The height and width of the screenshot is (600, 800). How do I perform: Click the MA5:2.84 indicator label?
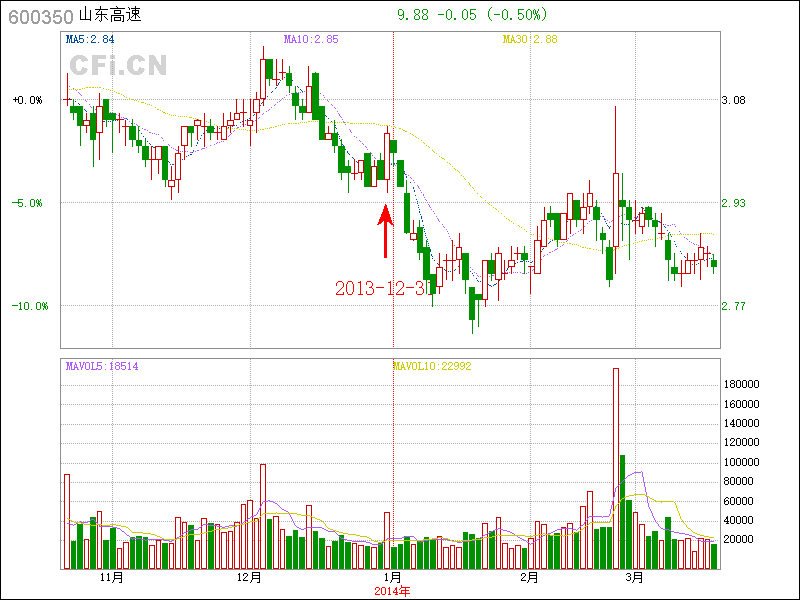90,39
